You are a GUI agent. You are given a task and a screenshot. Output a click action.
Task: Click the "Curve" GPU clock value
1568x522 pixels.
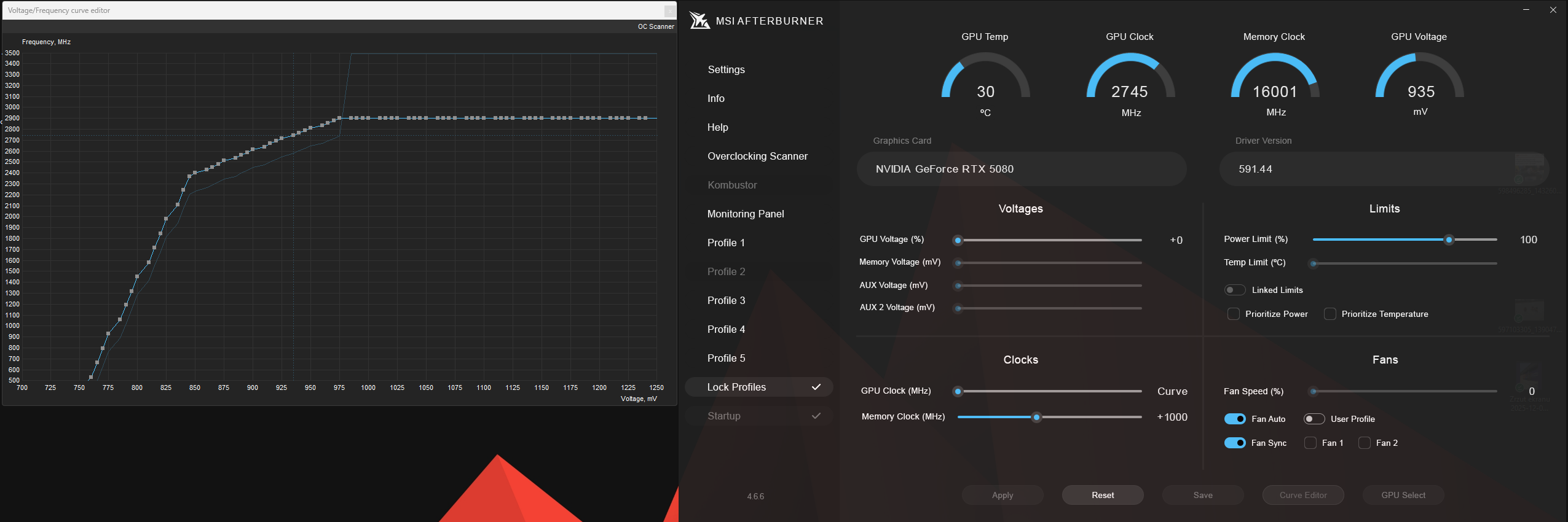click(1172, 391)
